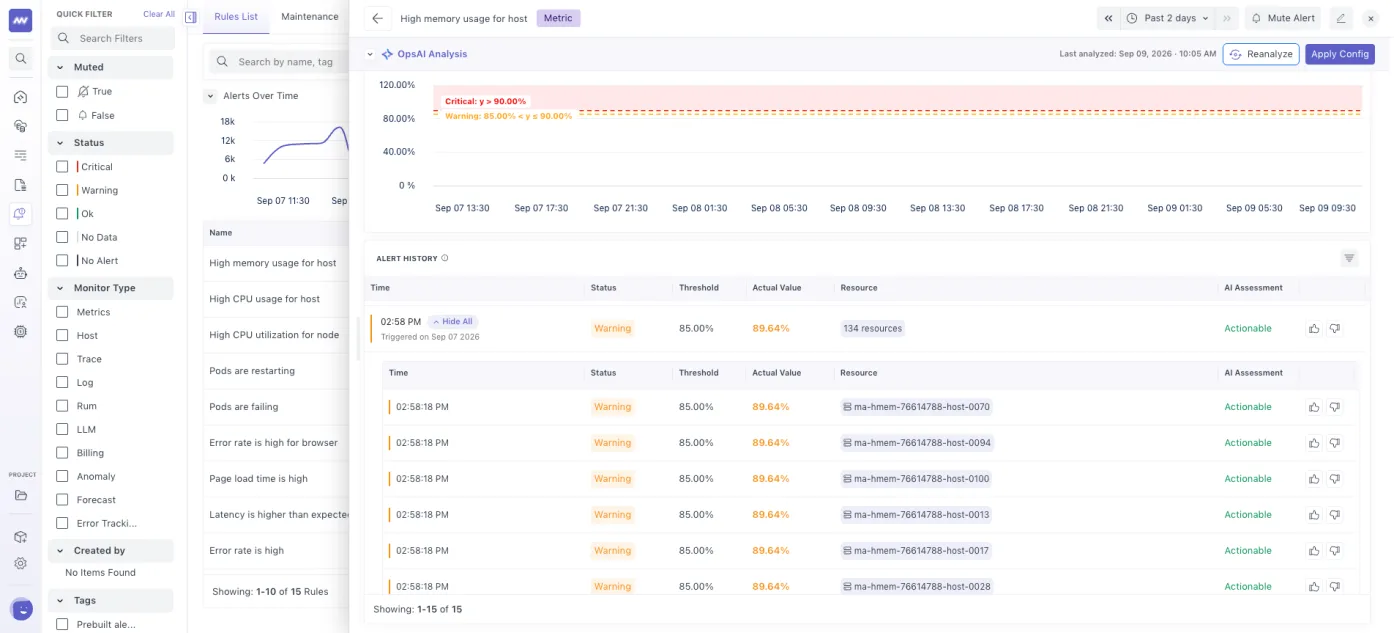The height and width of the screenshot is (633, 1394).
Task: Collapse the quick filter side panel
Action: (x=190, y=17)
